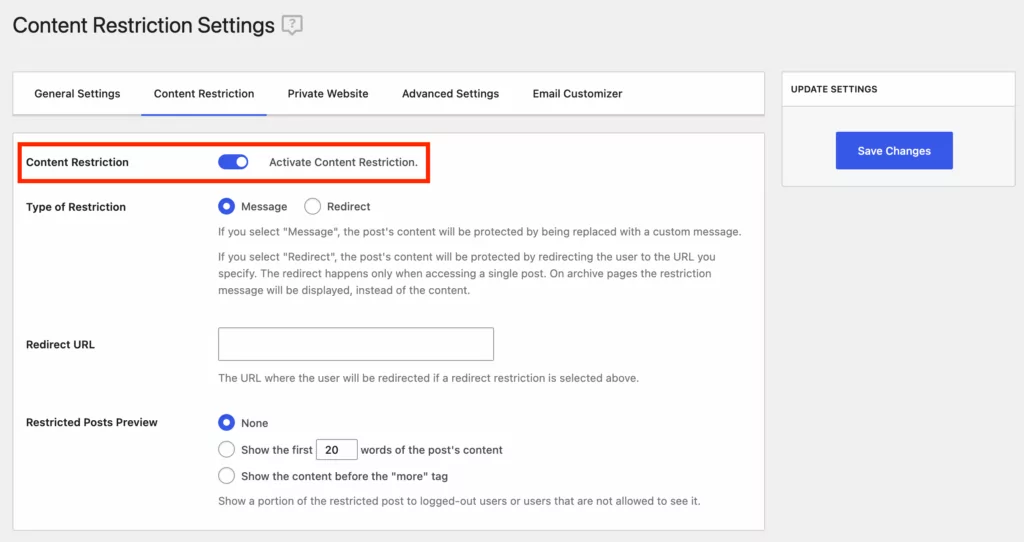Select Show content before "more" tag
The height and width of the screenshot is (542, 1024).
(227, 476)
